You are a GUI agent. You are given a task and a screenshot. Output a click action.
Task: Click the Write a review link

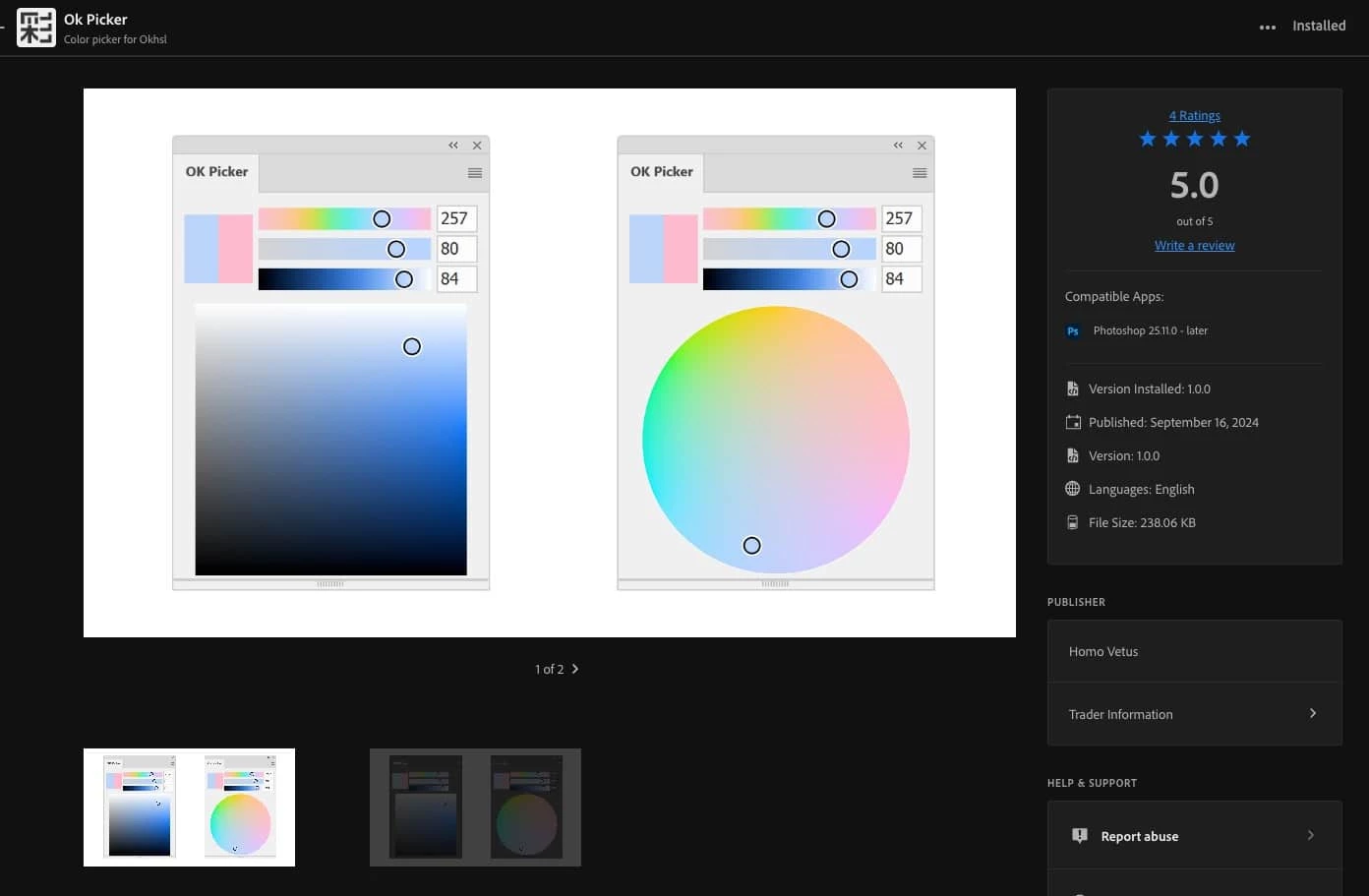pyautogui.click(x=1194, y=245)
